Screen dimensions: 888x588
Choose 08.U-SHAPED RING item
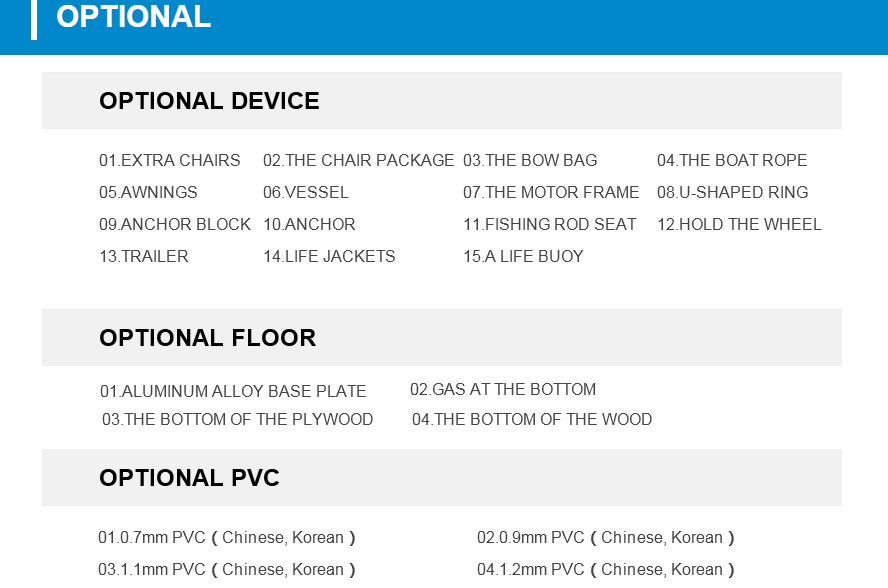(x=732, y=192)
